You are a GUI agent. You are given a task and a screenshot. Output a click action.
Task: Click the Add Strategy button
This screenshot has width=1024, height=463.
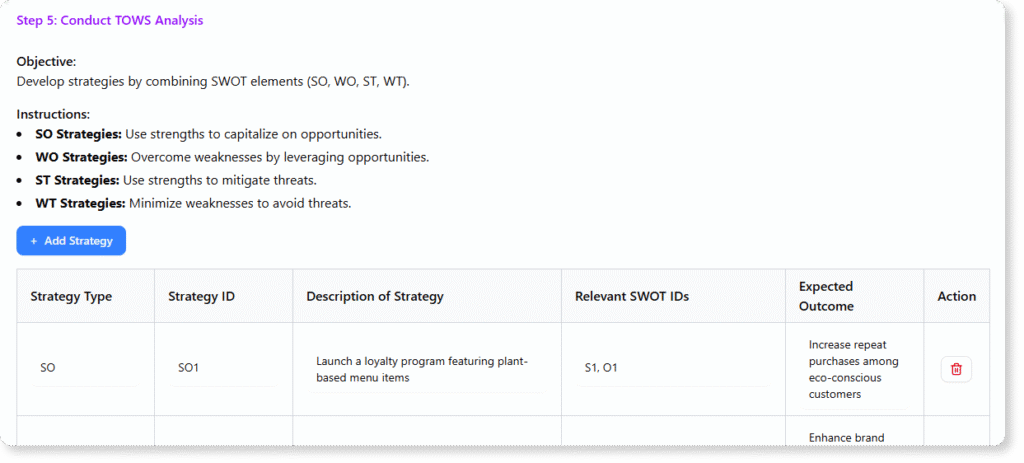[x=71, y=241]
